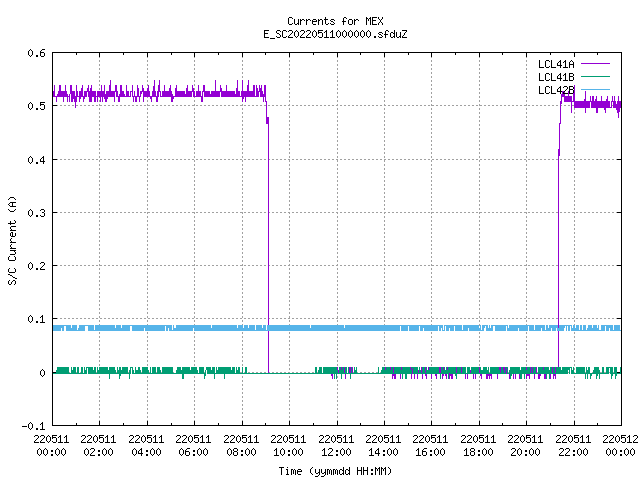
Task: Click the green LCL41B legend line sample
Action: point(595,76)
